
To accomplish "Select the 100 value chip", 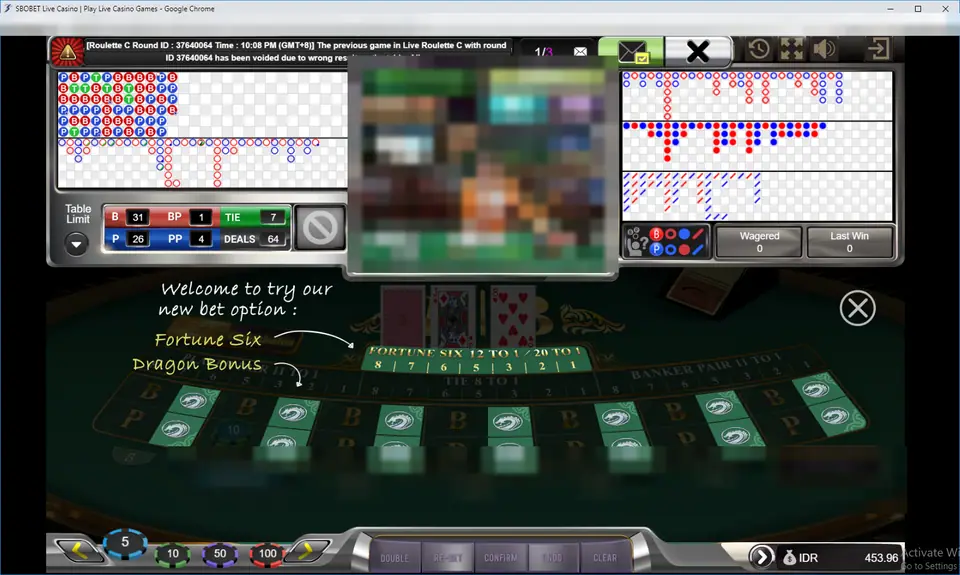I will pos(267,554).
